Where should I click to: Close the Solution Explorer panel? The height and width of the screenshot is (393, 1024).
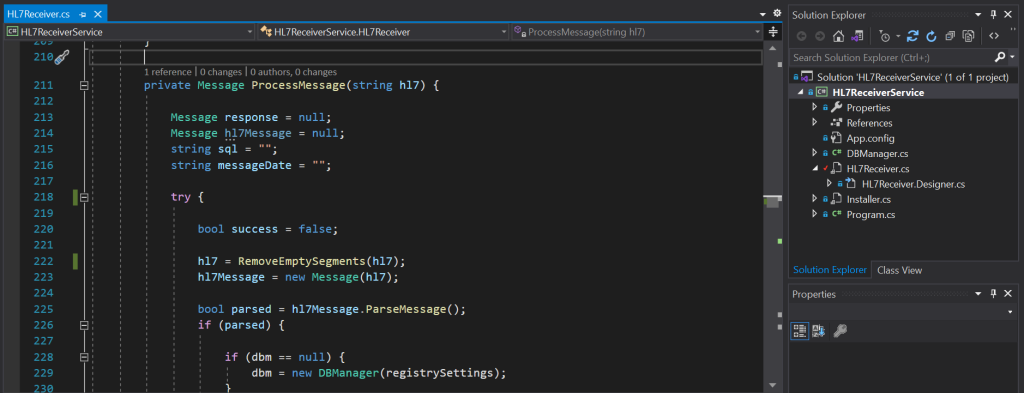tap(1008, 14)
